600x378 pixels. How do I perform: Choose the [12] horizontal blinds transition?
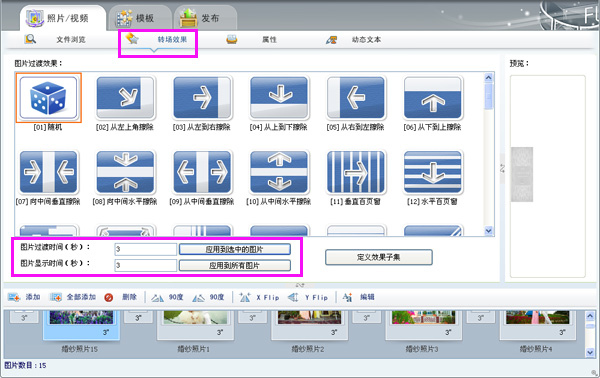point(433,172)
